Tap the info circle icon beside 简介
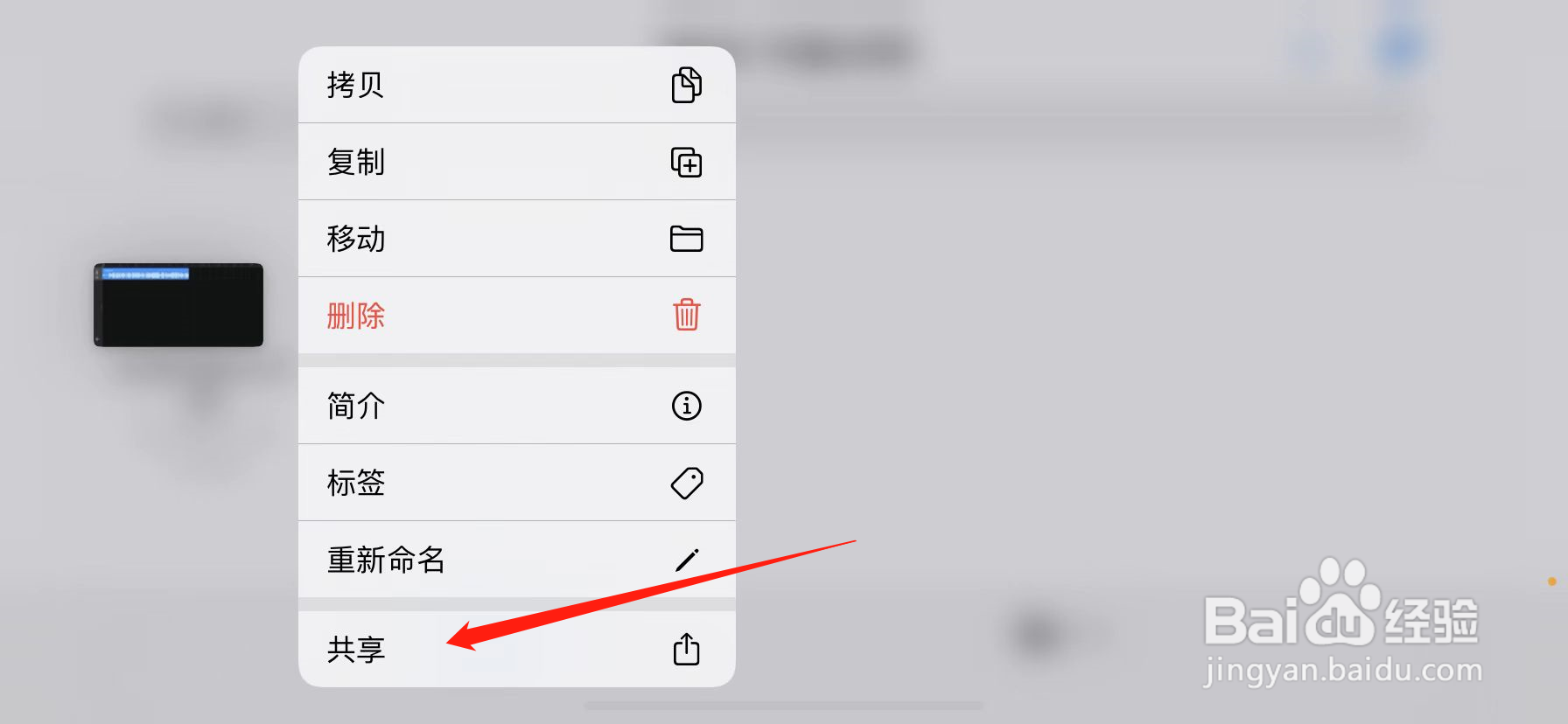This screenshot has height=724, width=1568. [687, 406]
